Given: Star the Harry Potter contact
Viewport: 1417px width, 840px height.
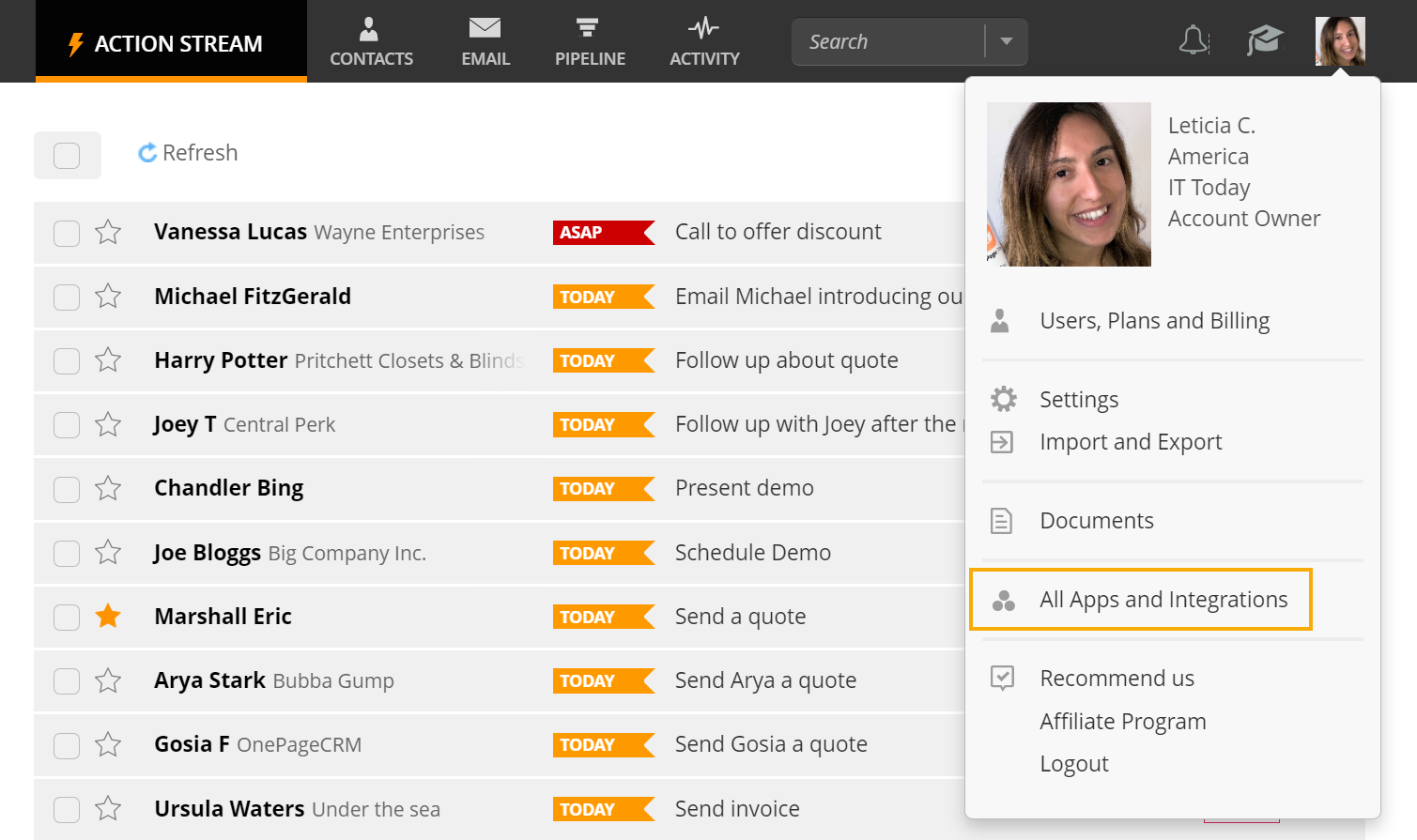Looking at the screenshot, I should 108,359.
